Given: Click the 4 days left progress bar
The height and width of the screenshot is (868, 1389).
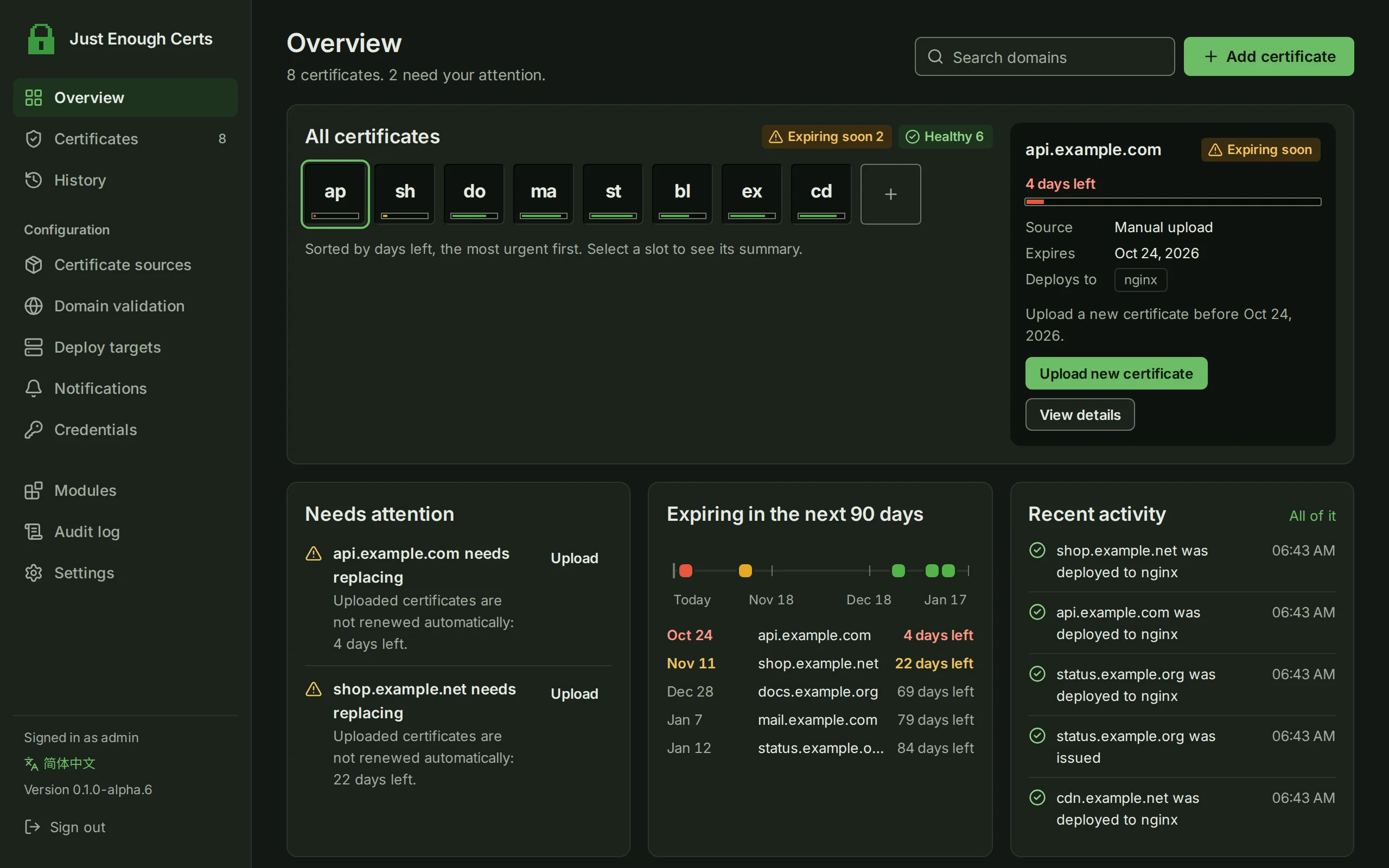Looking at the screenshot, I should coord(1173,202).
